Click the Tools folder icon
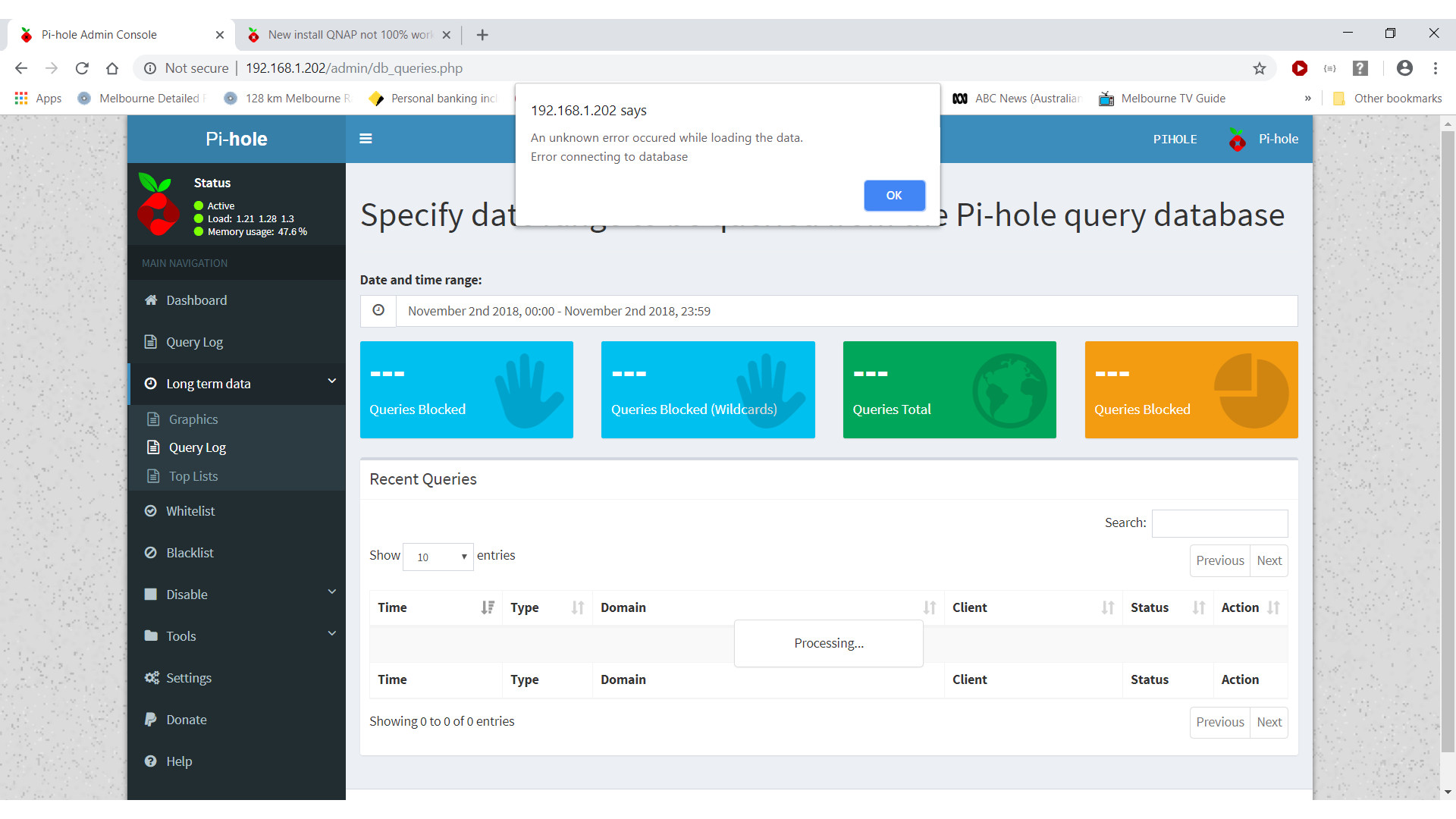Screen dimensions: 1456x819 coord(151,635)
